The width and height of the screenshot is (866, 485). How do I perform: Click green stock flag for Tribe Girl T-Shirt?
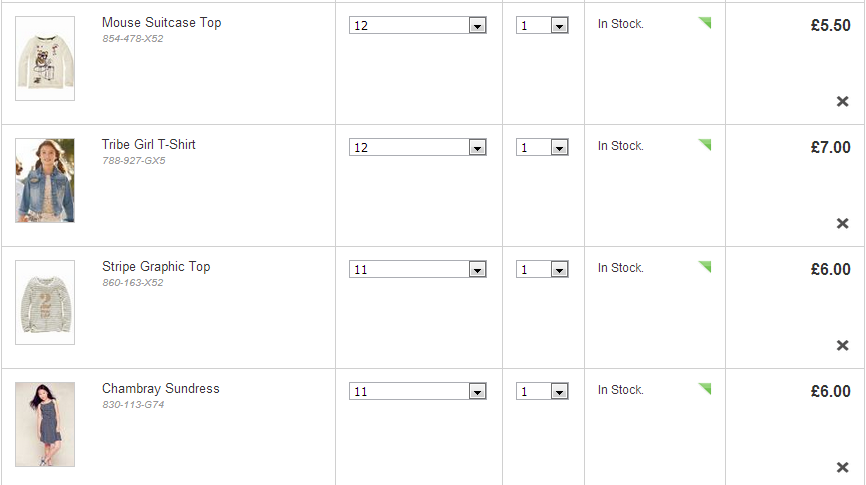pyautogui.click(x=705, y=145)
